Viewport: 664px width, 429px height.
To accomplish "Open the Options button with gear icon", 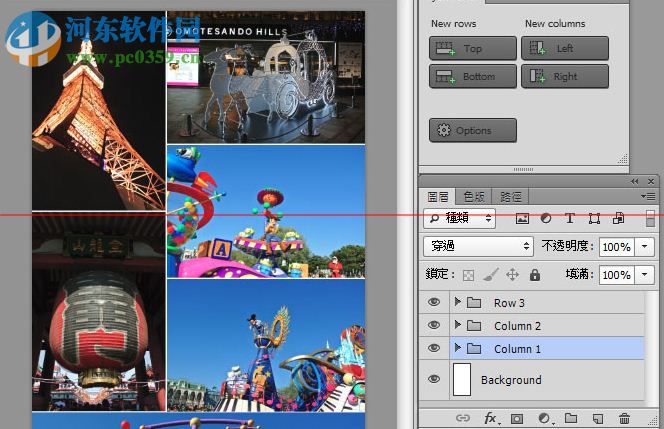I will (x=473, y=130).
